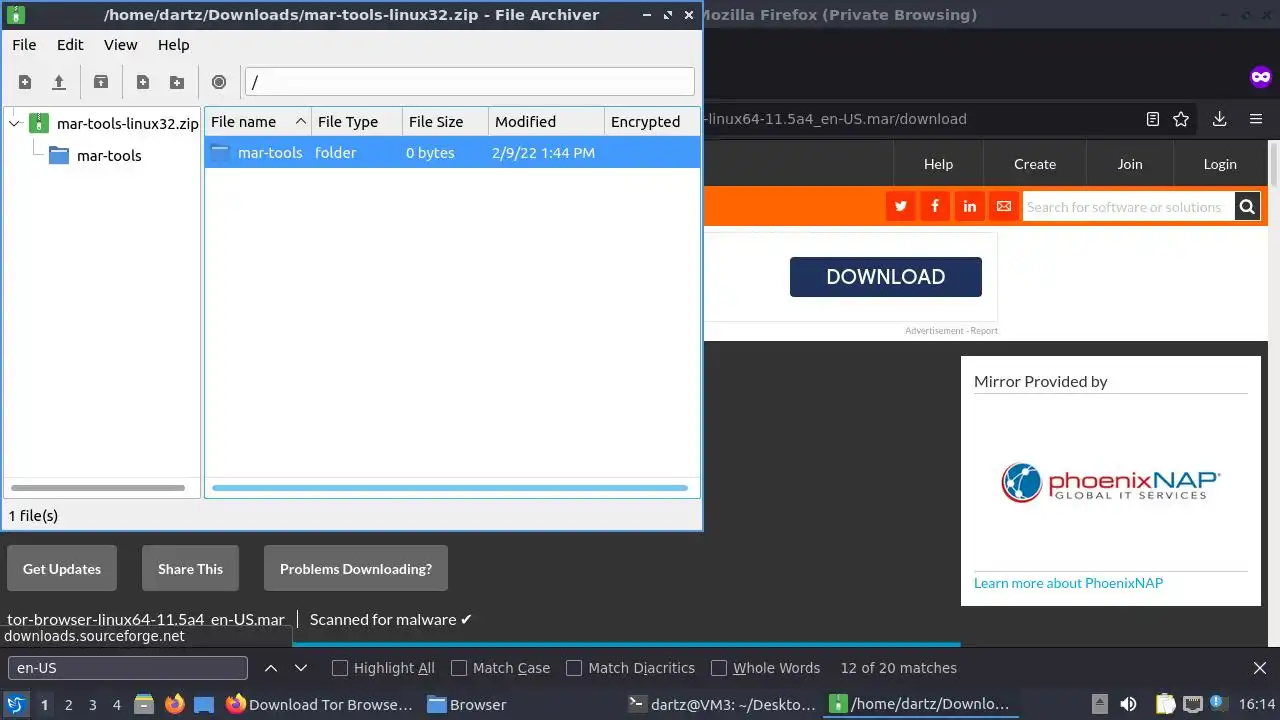Image resolution: width=1280 pixels, height=720 pixels.
Task: Click the clipboard tray icon
Action: coord(1165,704)
